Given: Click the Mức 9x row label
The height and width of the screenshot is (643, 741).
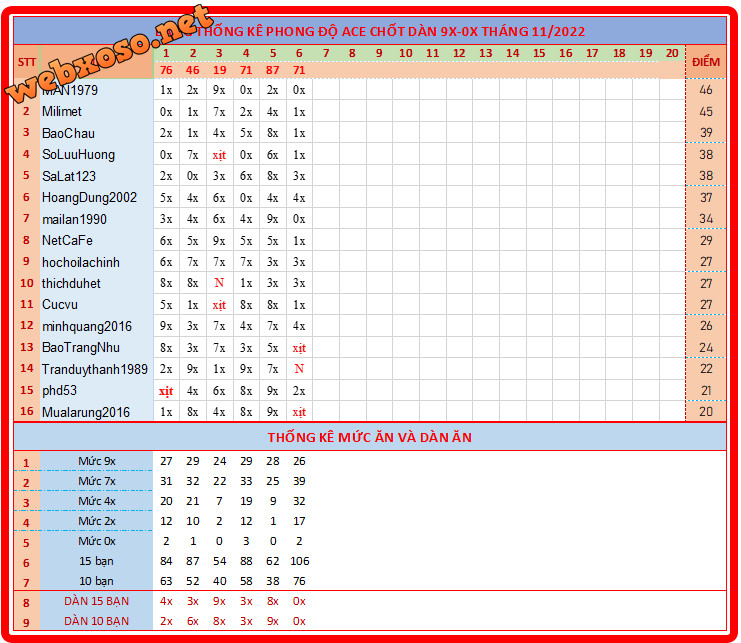Looking at the screenshot, I should [x=97, y=461].
